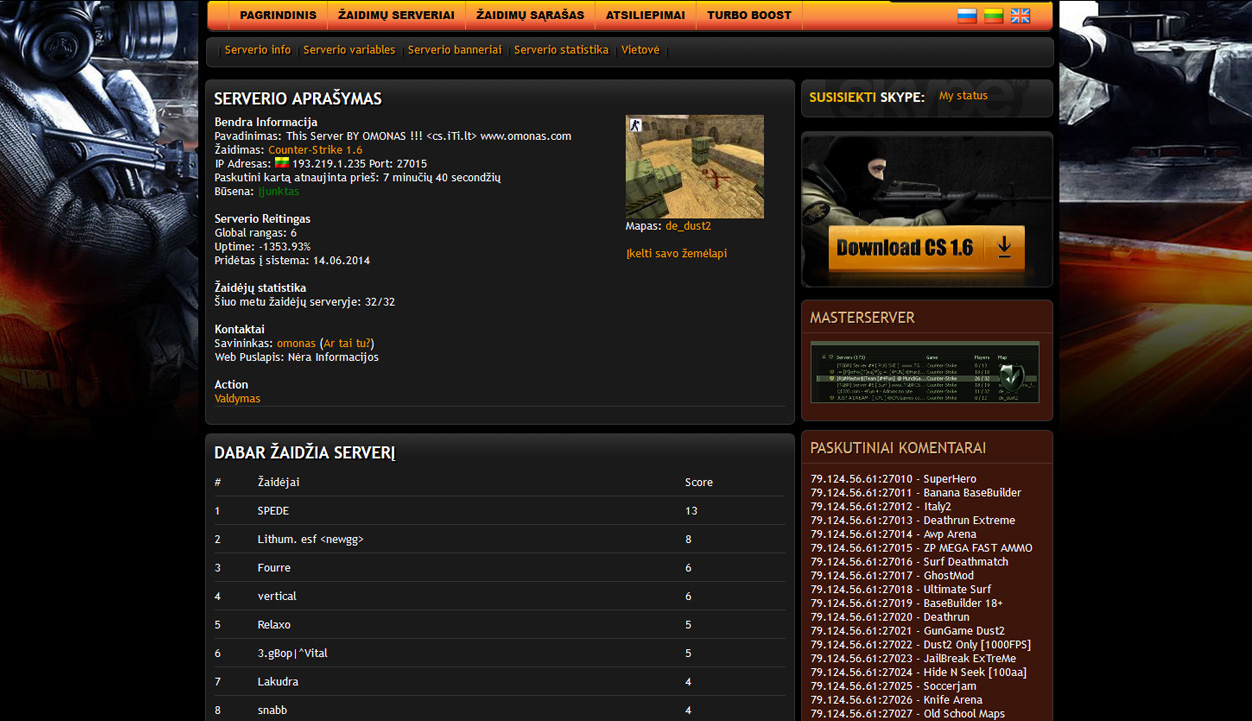Click the Surf Deathmatch server comment

[909, 562]
